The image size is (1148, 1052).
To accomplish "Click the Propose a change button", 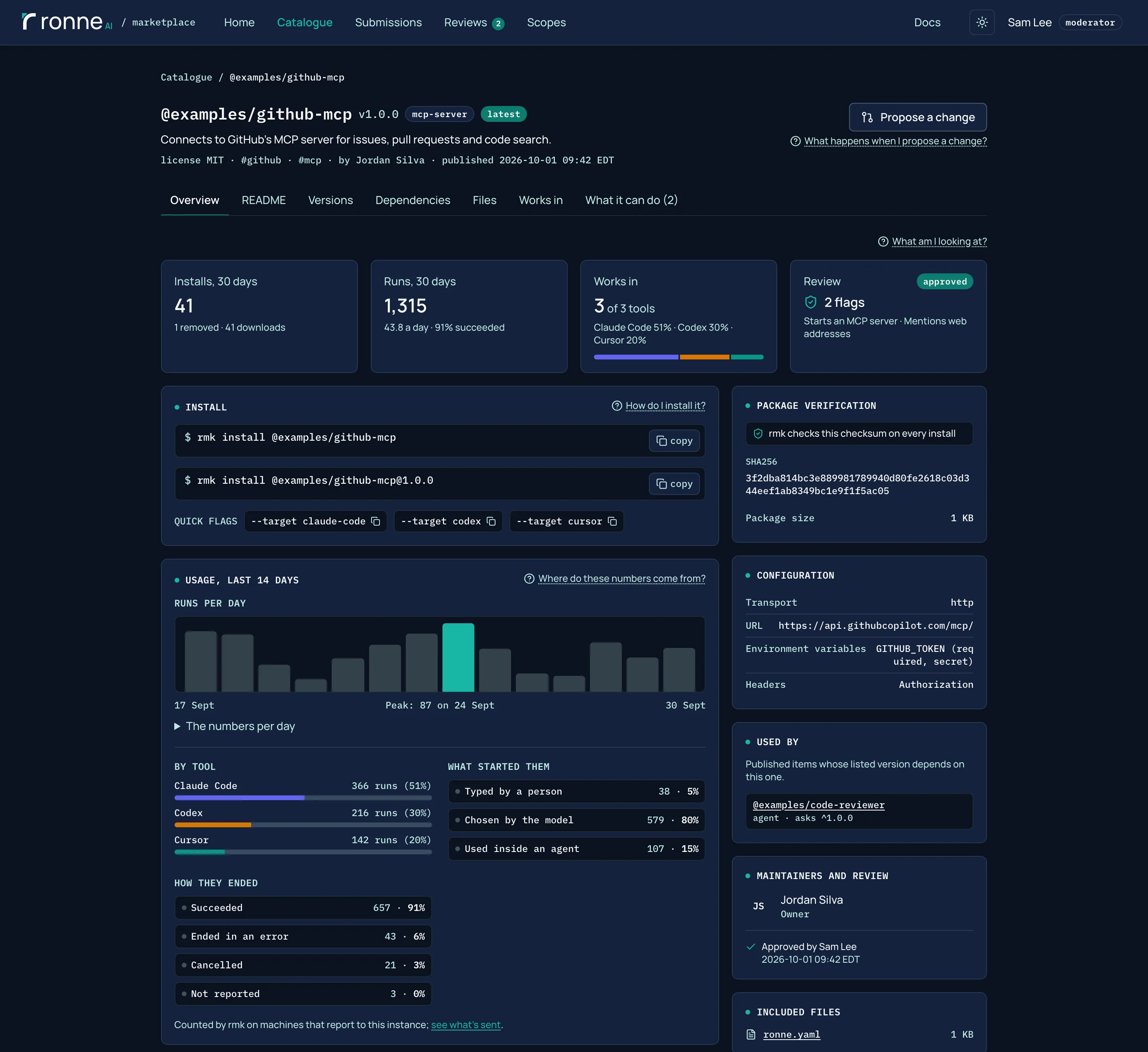I will pyautogui.click(x=918, y=117).
